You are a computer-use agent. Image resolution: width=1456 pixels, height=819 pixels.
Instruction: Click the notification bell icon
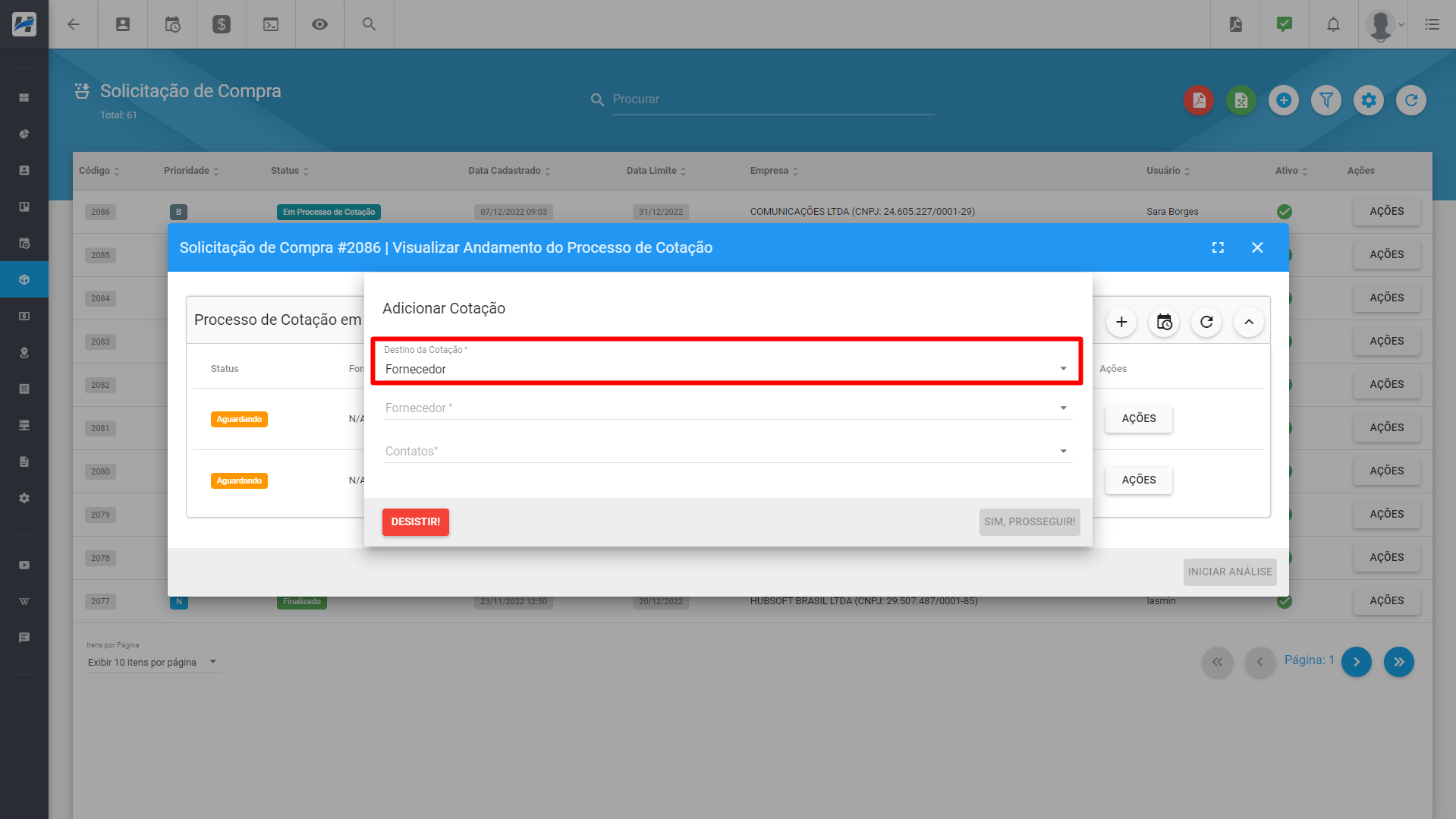click(1333, 24)
